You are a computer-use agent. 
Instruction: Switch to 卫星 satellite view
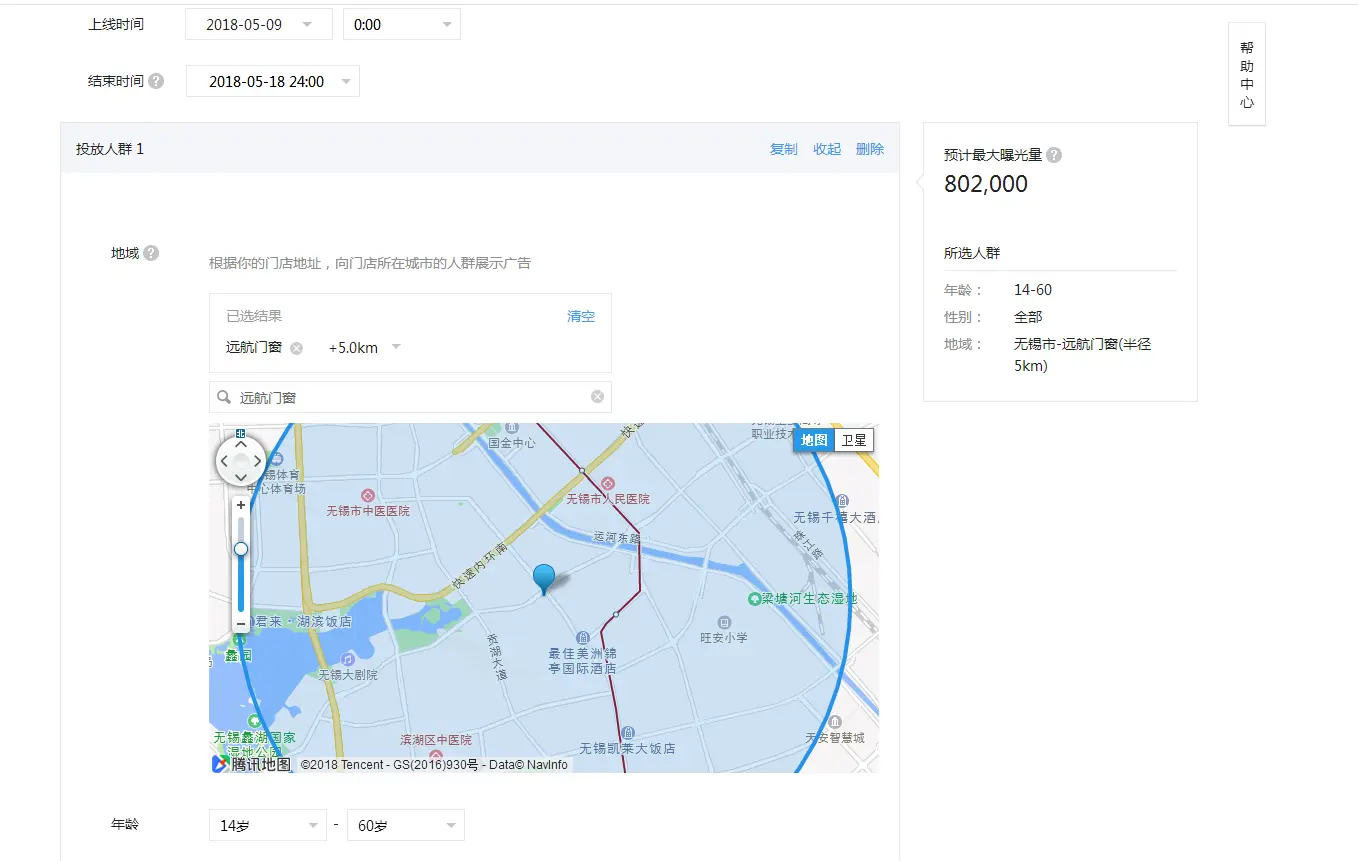point(854,440)
